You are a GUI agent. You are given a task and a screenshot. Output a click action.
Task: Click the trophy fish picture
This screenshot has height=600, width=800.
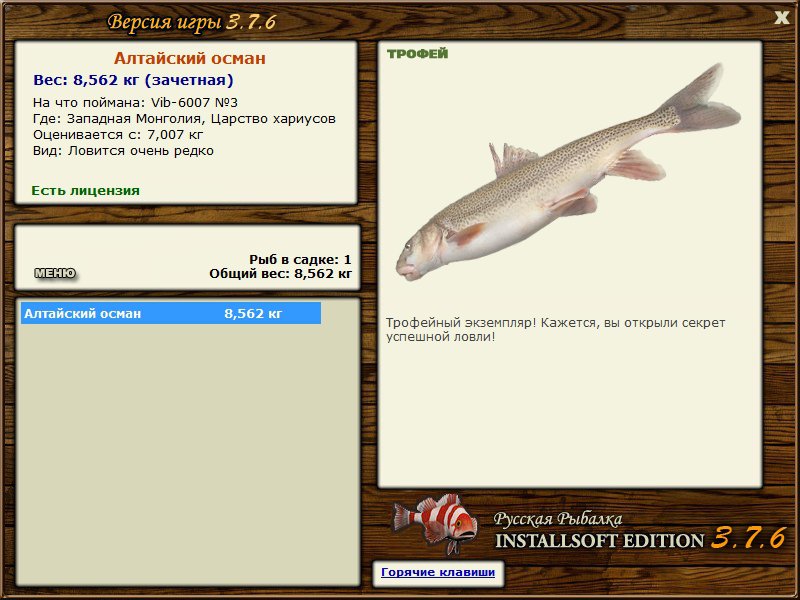pyautogui.click(x=568, y=173)
